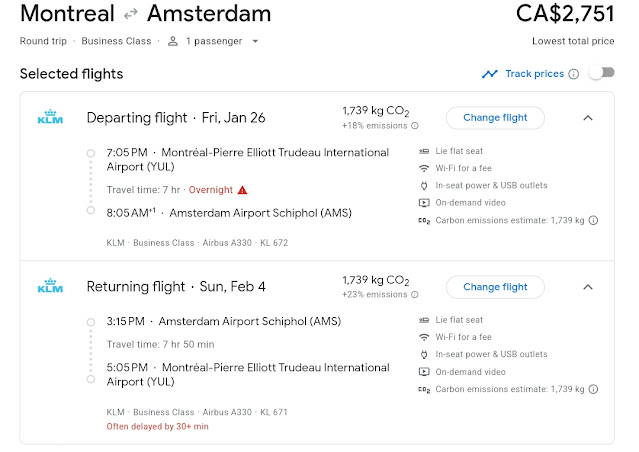
Task: Click the departing +18% emissions info icon
Action: tap(415, 126)
